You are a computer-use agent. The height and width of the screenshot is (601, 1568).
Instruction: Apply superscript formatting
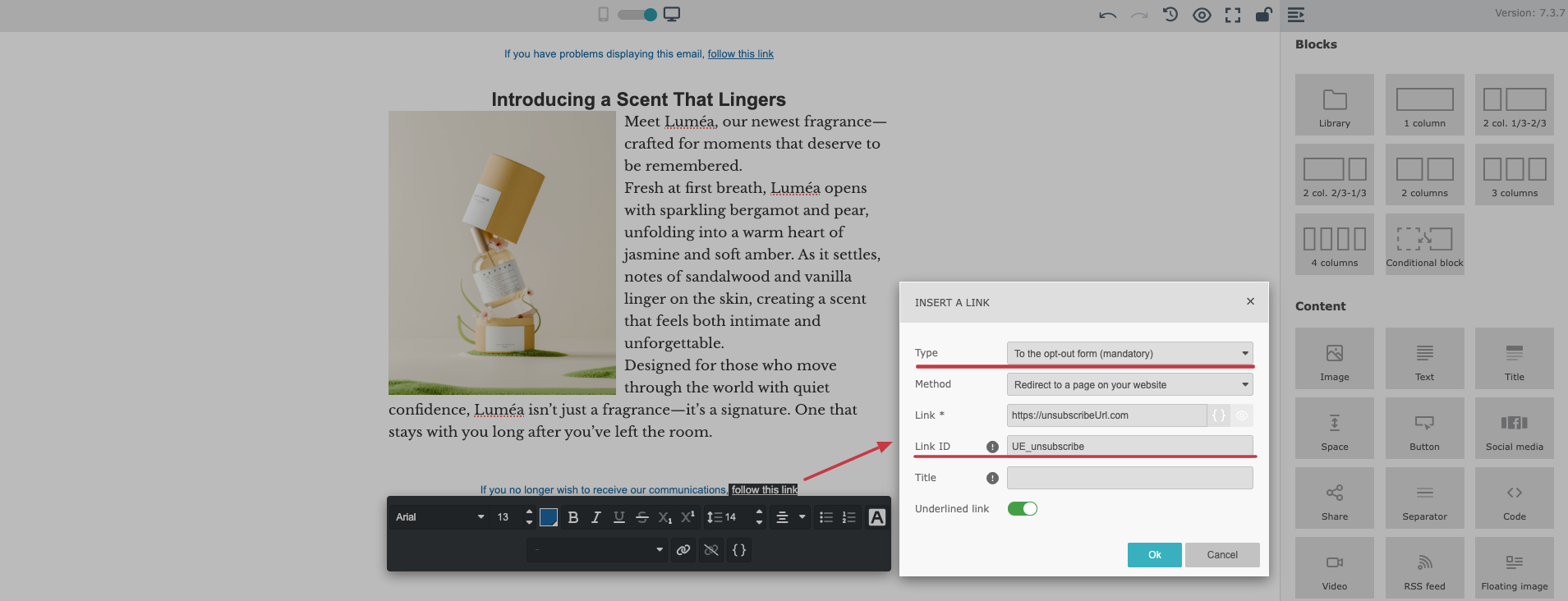pos(688,517)
